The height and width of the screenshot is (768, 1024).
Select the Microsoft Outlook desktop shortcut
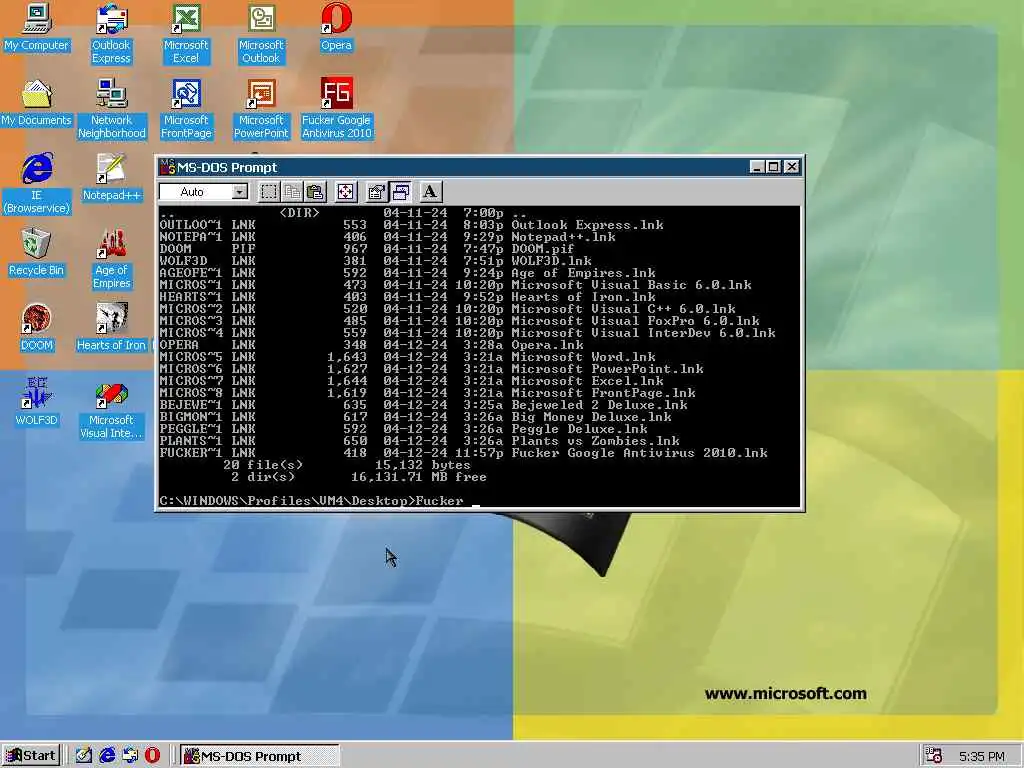pos(261,34)
